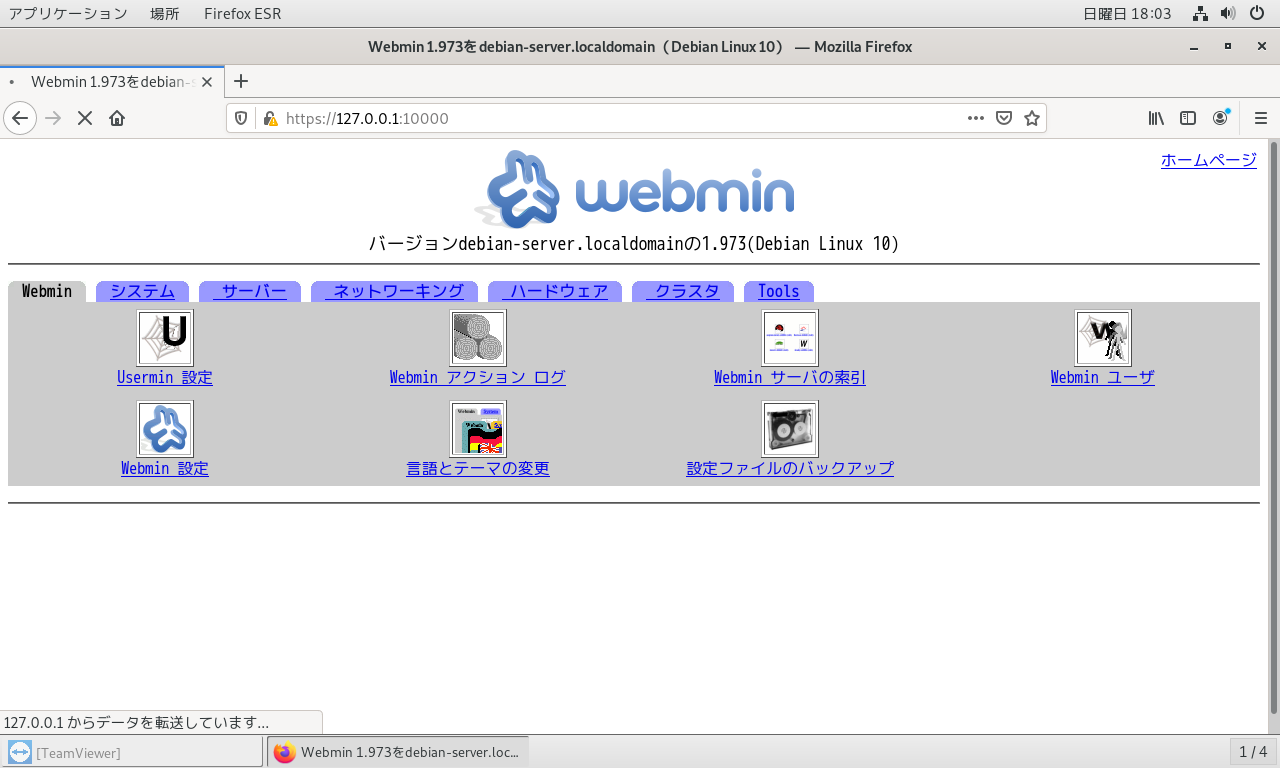
Task: Open a new browser tab
Action: (240, 81)
